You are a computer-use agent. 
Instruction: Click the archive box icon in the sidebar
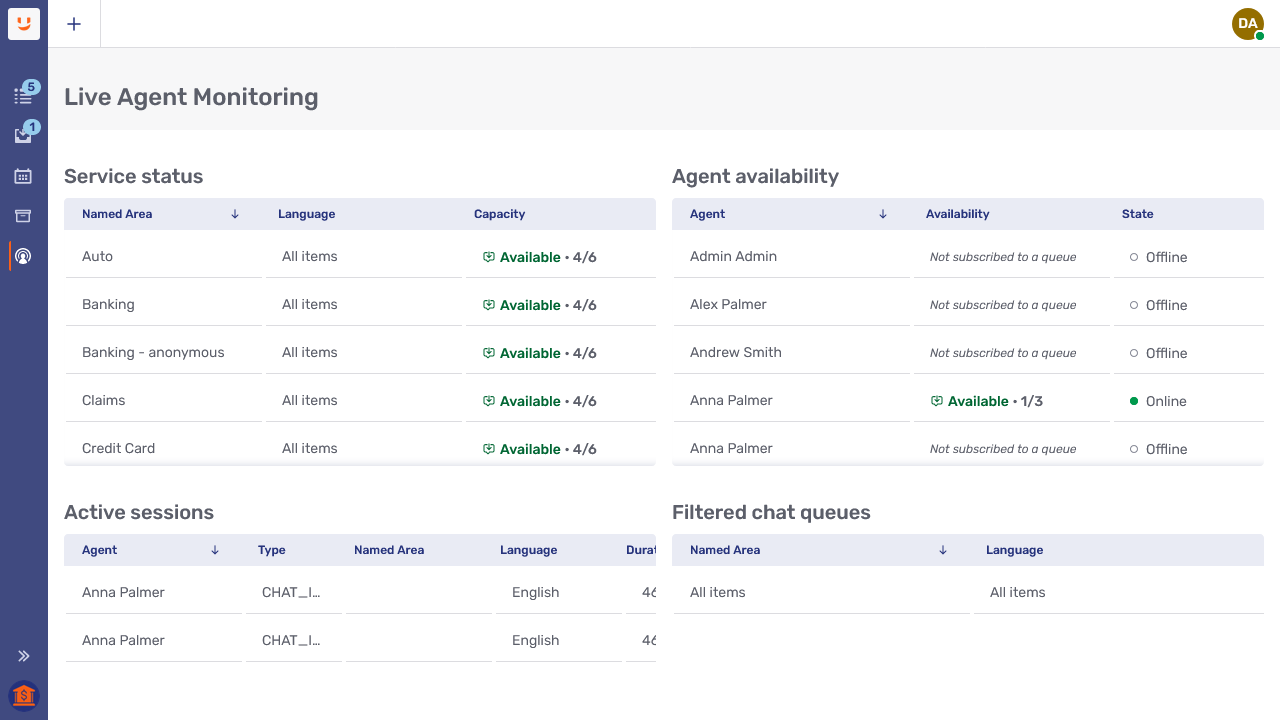point(23,216)
